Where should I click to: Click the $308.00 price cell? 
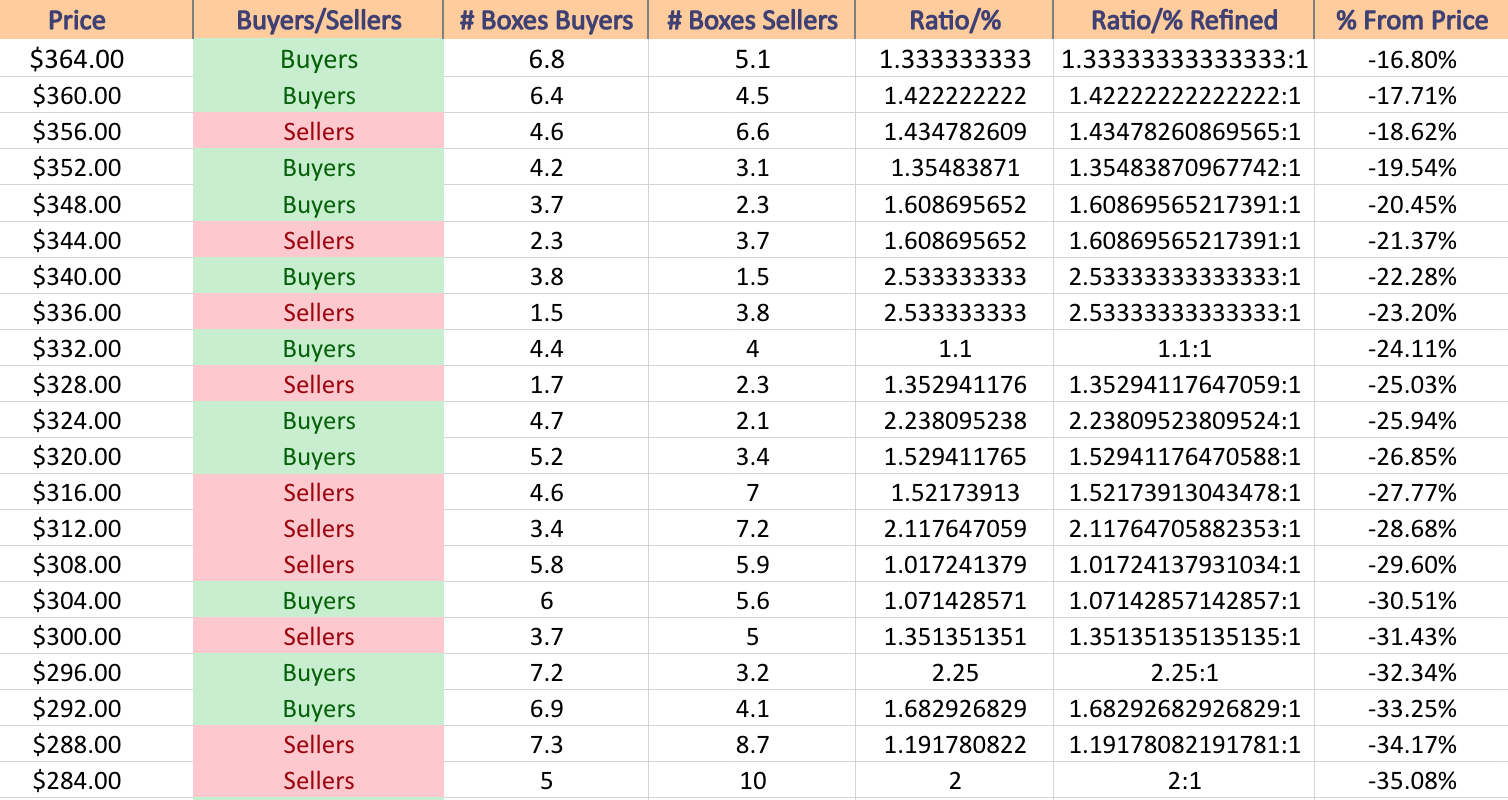click(96, 564)
